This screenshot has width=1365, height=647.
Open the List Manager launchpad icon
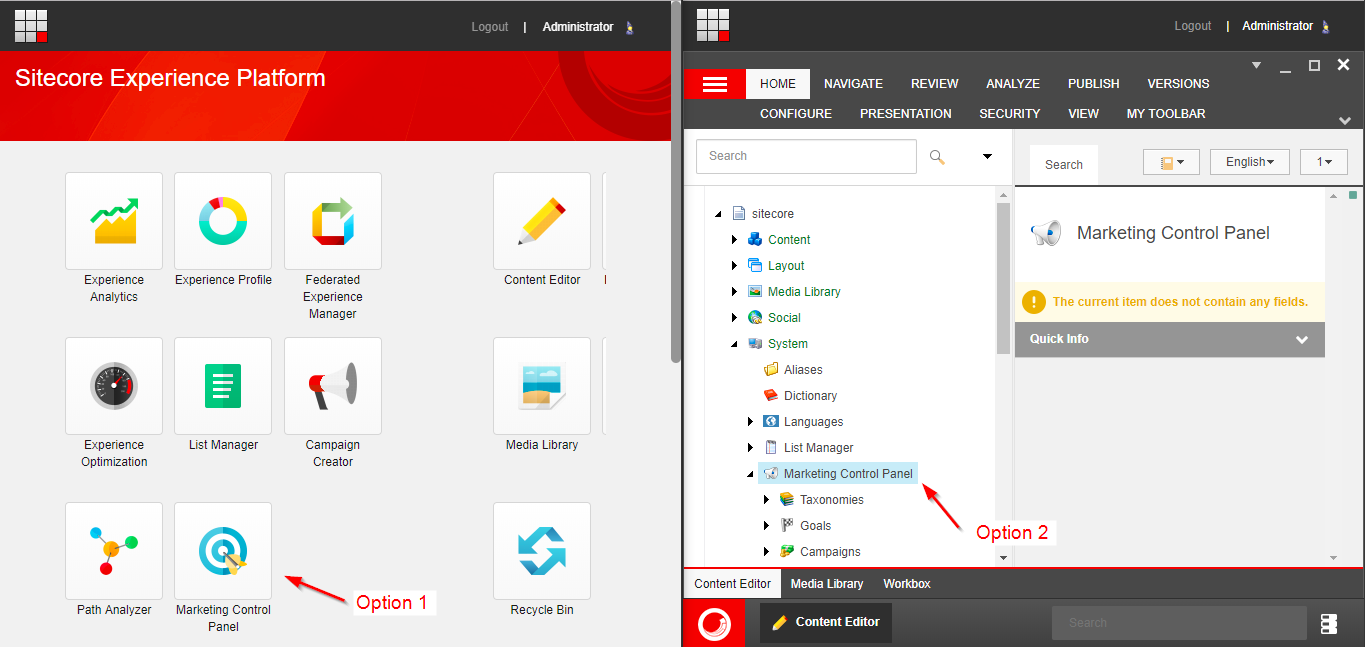click(x=223, y=386)
